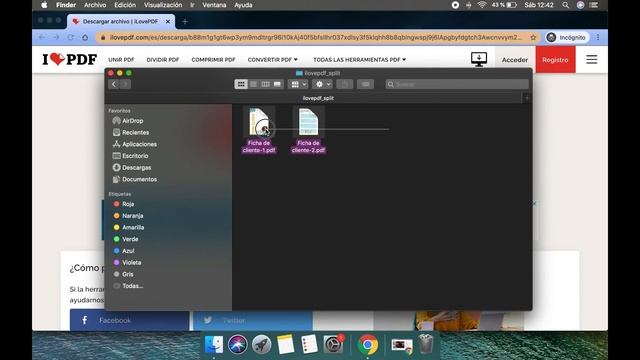640x360 pixels.
Task: Bookmark this page with star icon
Action: 533,38
